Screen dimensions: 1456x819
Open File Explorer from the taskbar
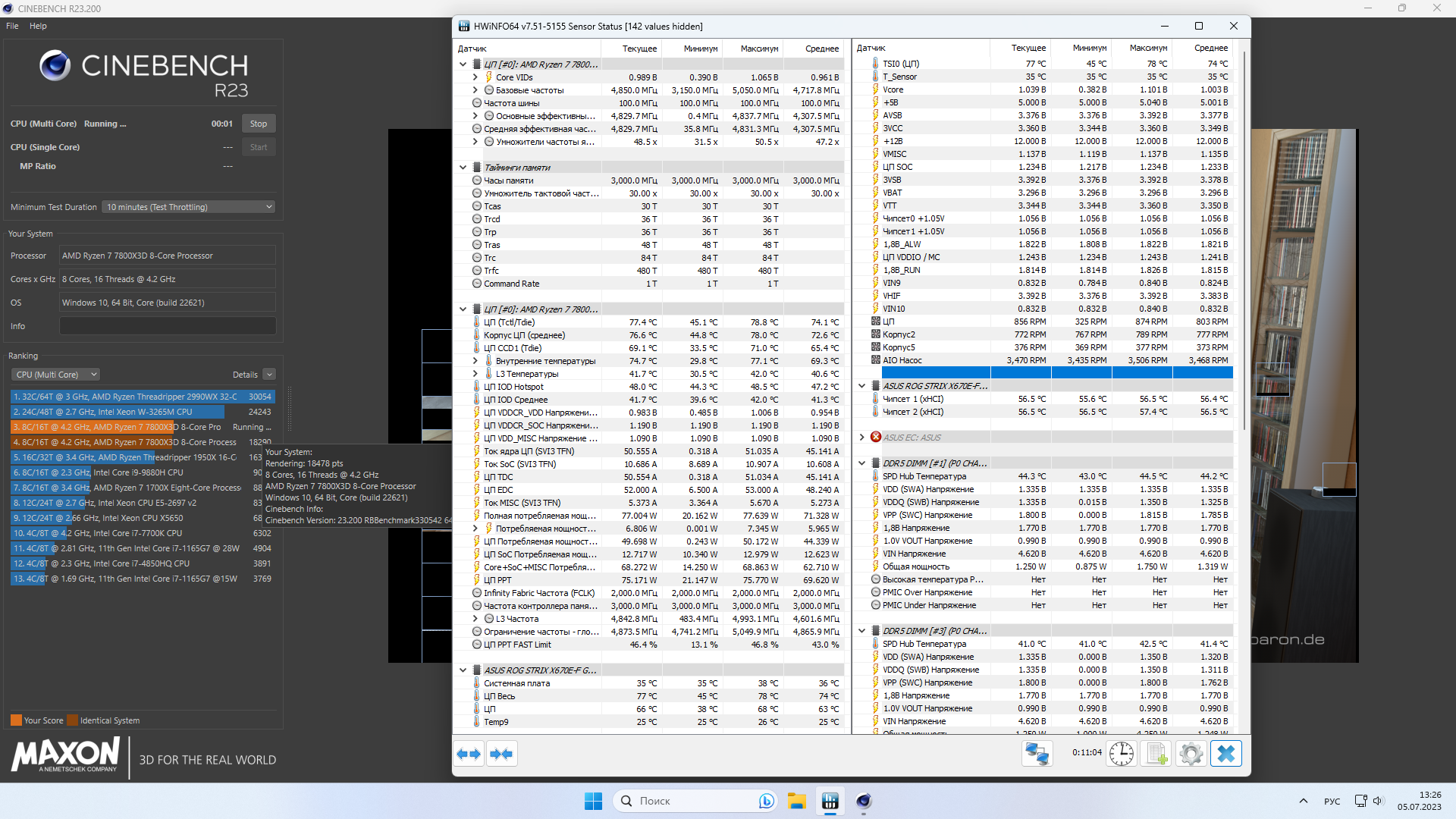tap(796, 801)
